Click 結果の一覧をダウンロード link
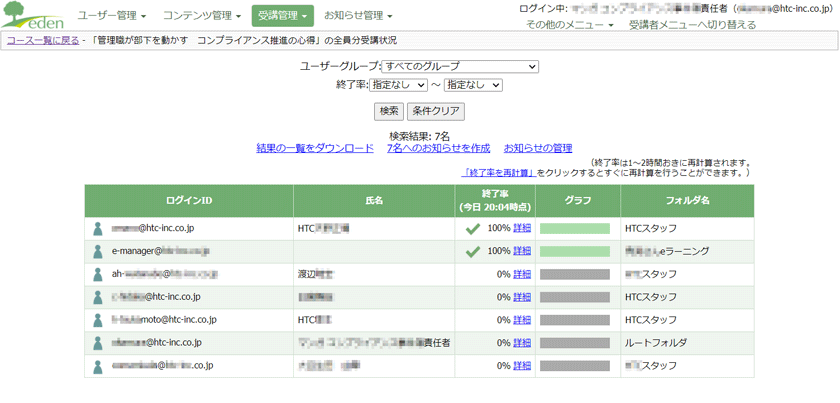 click(315, 148)
